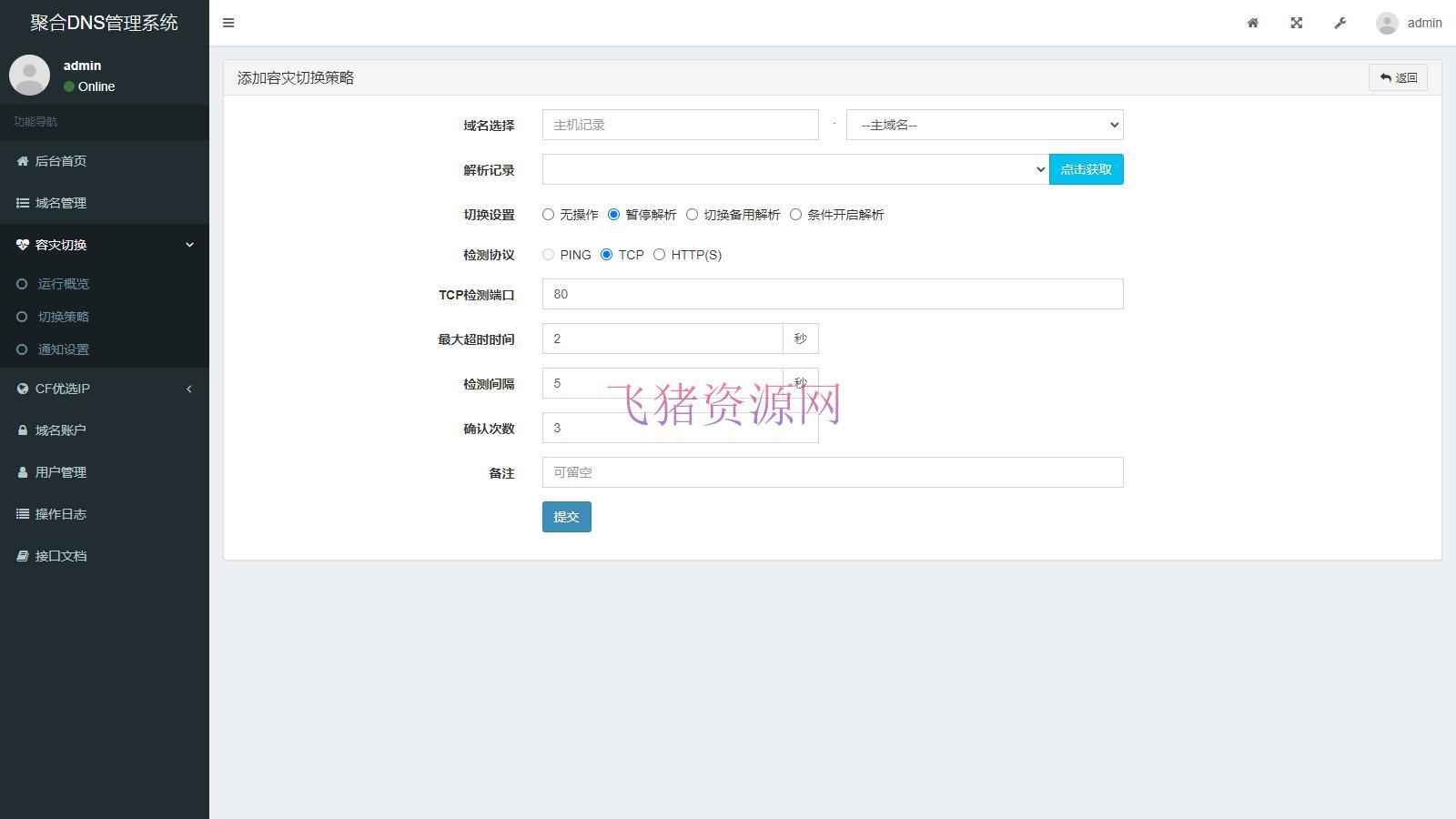Enable the PING detection protocol option
The width and height of the screenshot is (1456, 819).
(x=548, y=255)
